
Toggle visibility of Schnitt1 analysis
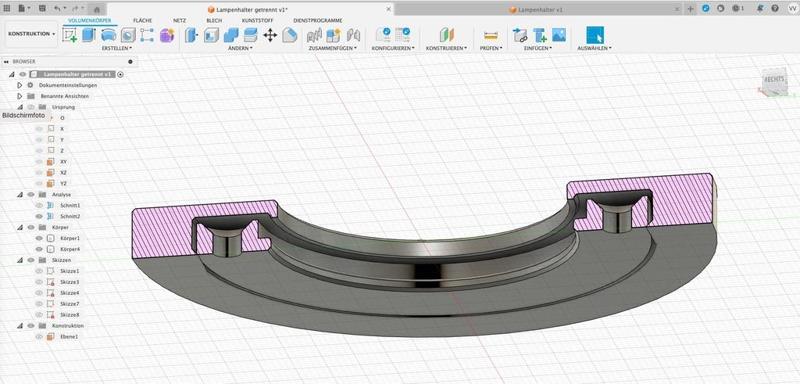click(39, 205)
